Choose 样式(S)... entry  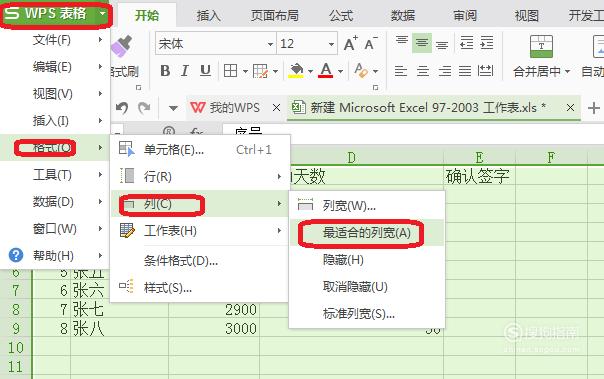[200, 288]
